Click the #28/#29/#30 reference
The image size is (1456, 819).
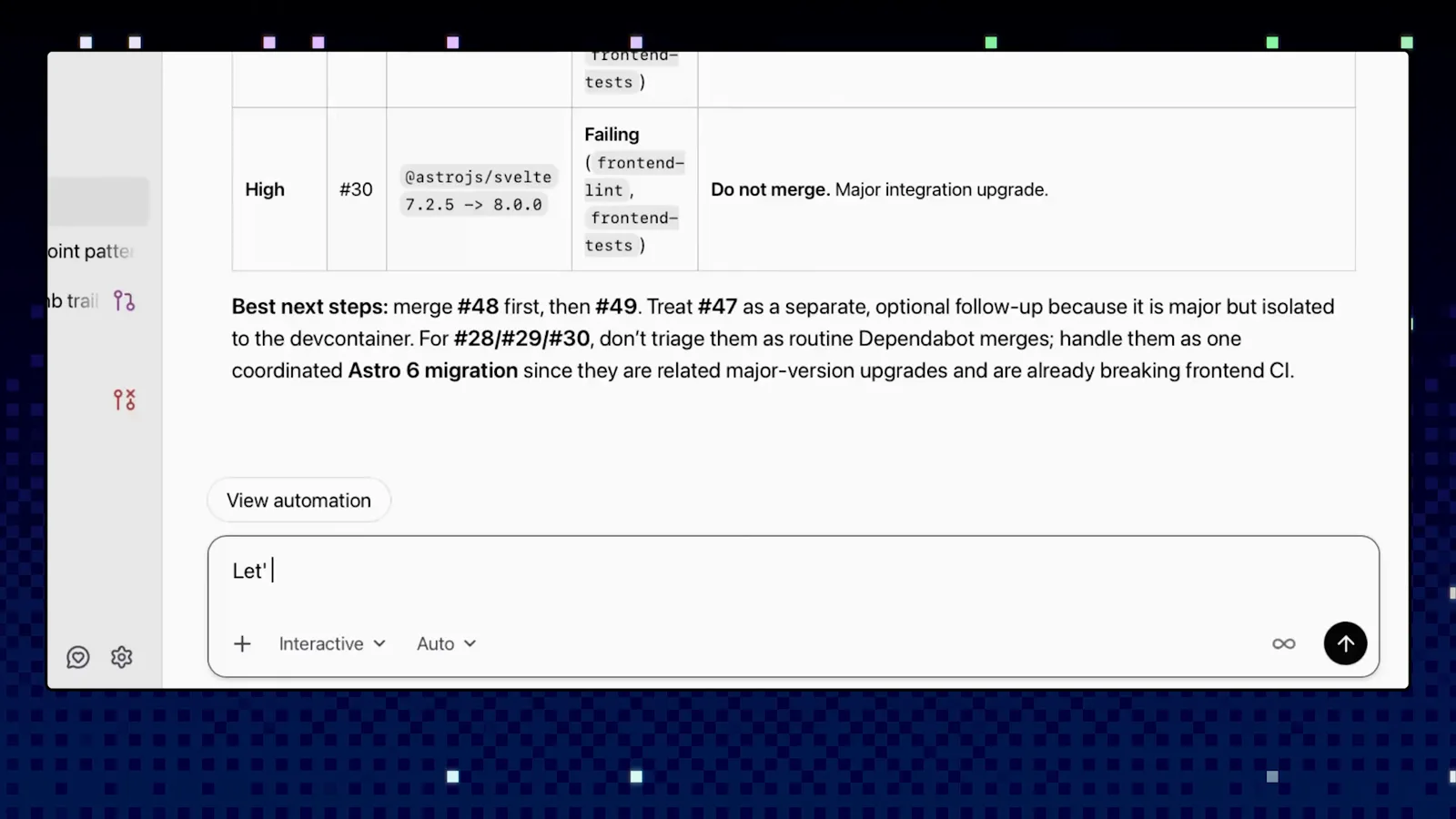(521, 339)
